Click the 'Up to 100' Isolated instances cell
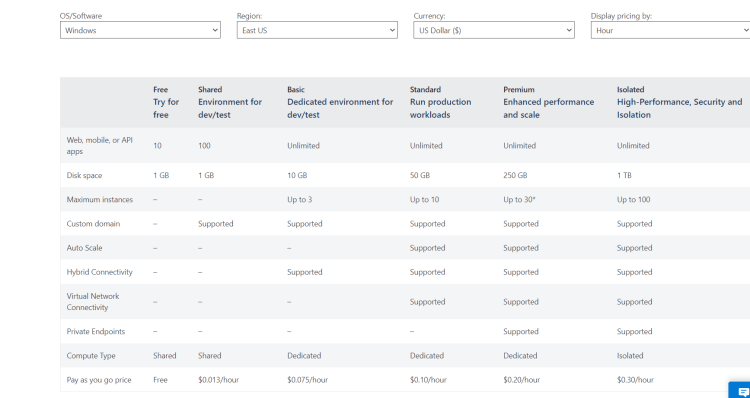 [633, 199]
